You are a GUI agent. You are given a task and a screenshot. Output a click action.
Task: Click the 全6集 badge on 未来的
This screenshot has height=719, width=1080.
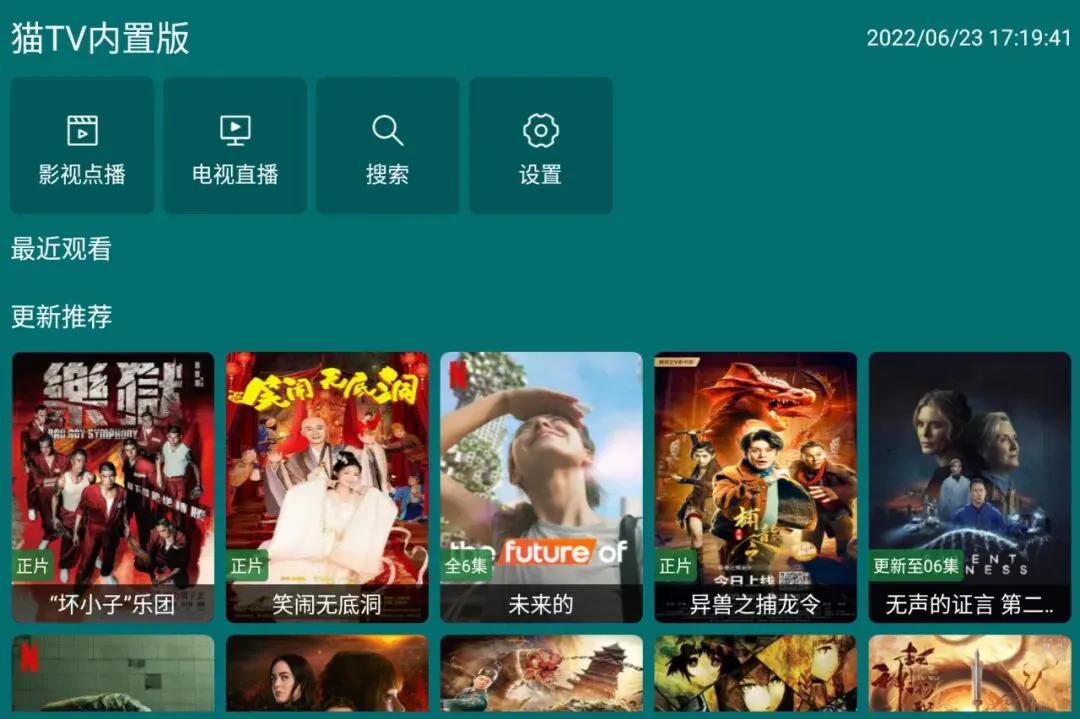466,566
